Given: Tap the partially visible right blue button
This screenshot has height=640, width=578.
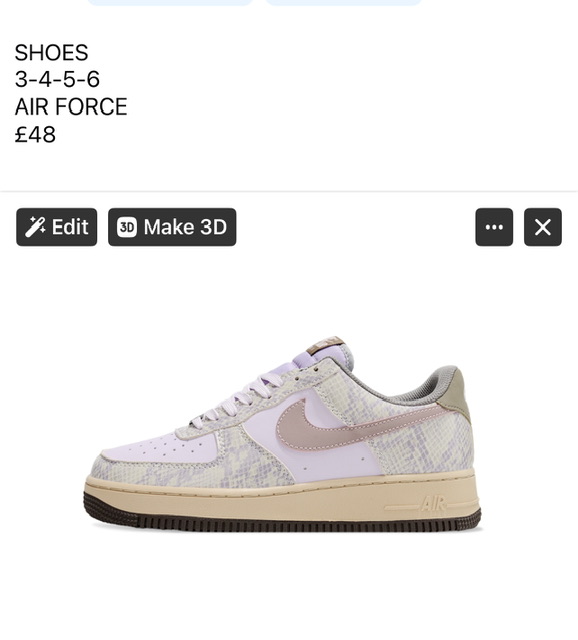Looking at the screenshot, I should tap(343, 2).
